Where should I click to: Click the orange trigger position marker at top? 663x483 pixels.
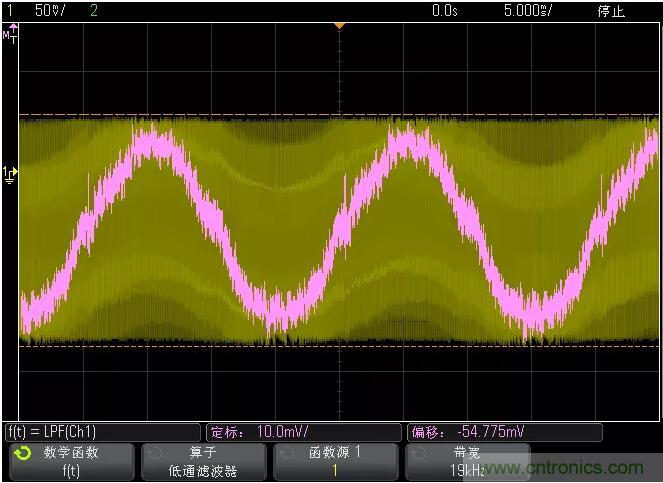(339, 25)
